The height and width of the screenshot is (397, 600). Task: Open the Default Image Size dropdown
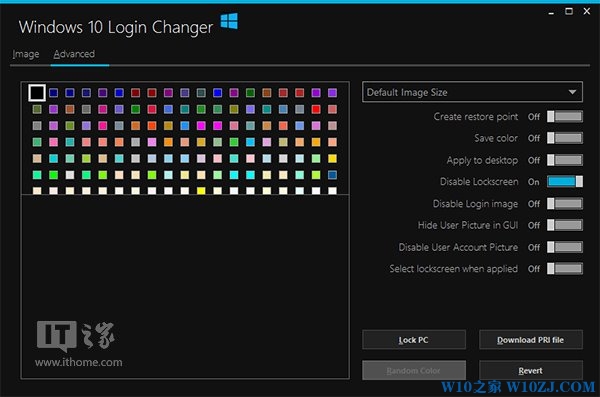pyautogui.click(x=472, y=92)
